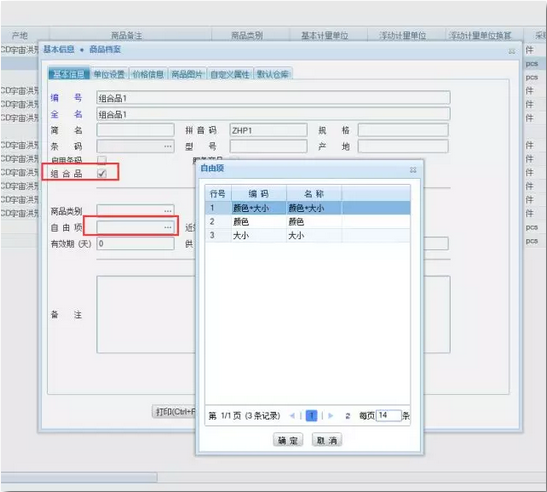Screen dimensions: 547x492
Task: Open the 商品图片 tab
Action: click(x=187, y=74)
